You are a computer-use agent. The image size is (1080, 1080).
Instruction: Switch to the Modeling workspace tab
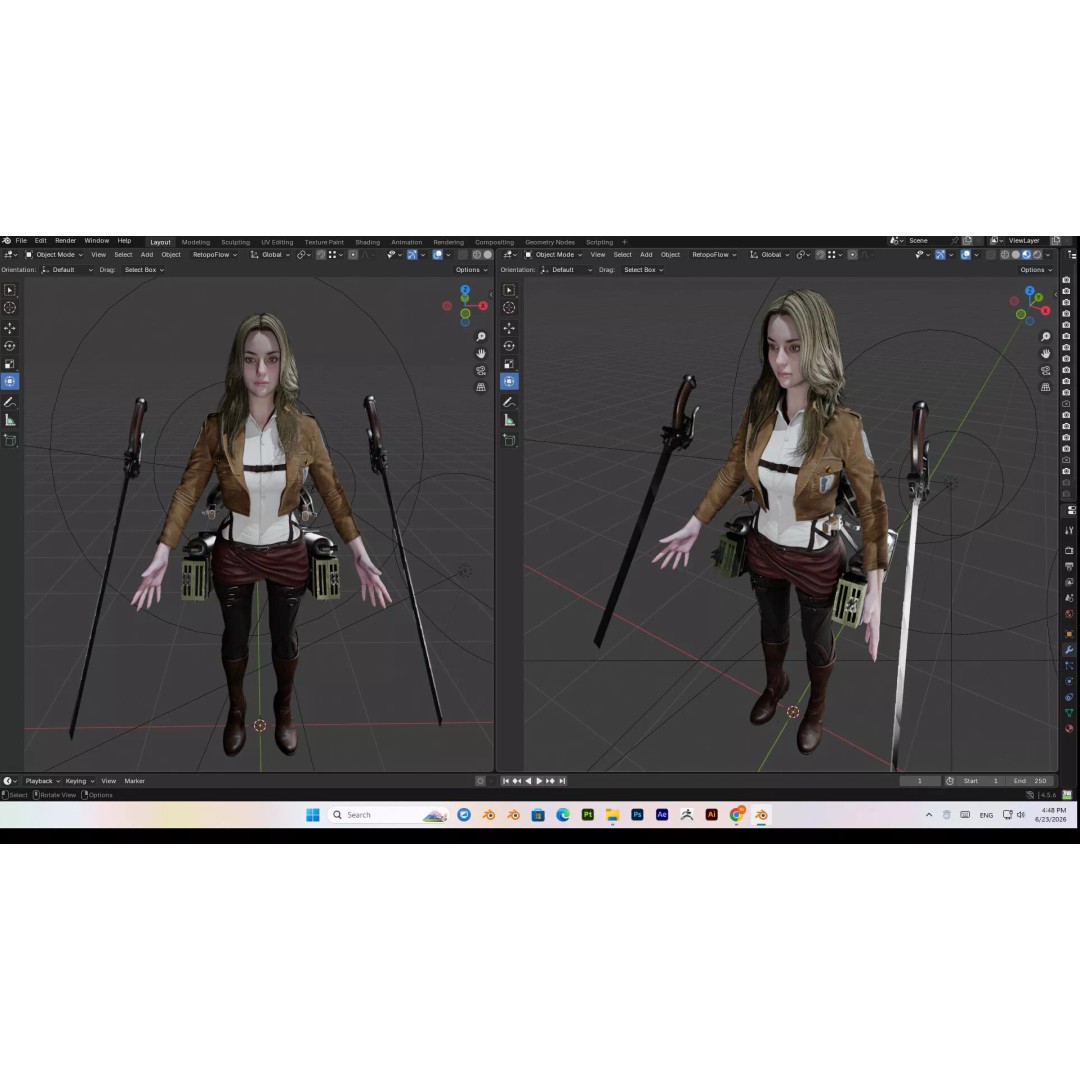(196, 242)
